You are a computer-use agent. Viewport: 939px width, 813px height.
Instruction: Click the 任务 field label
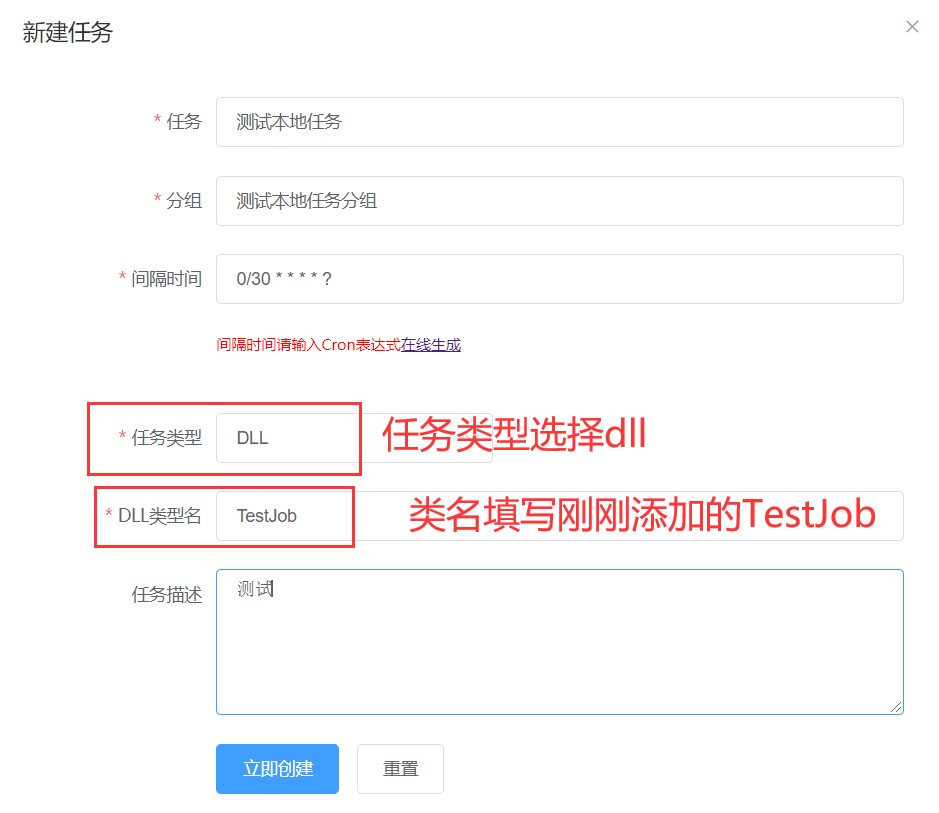coord(183,122)
